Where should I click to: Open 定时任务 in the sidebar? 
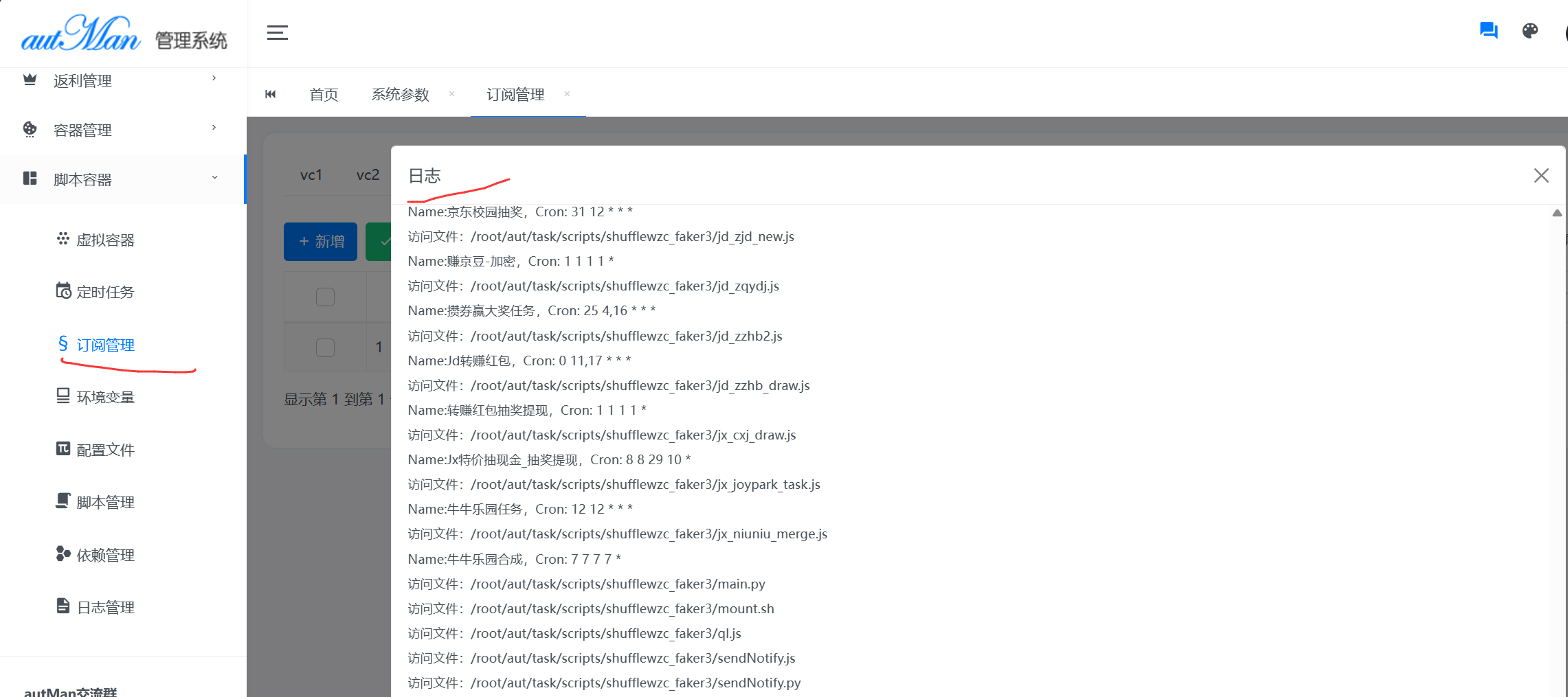105,293
